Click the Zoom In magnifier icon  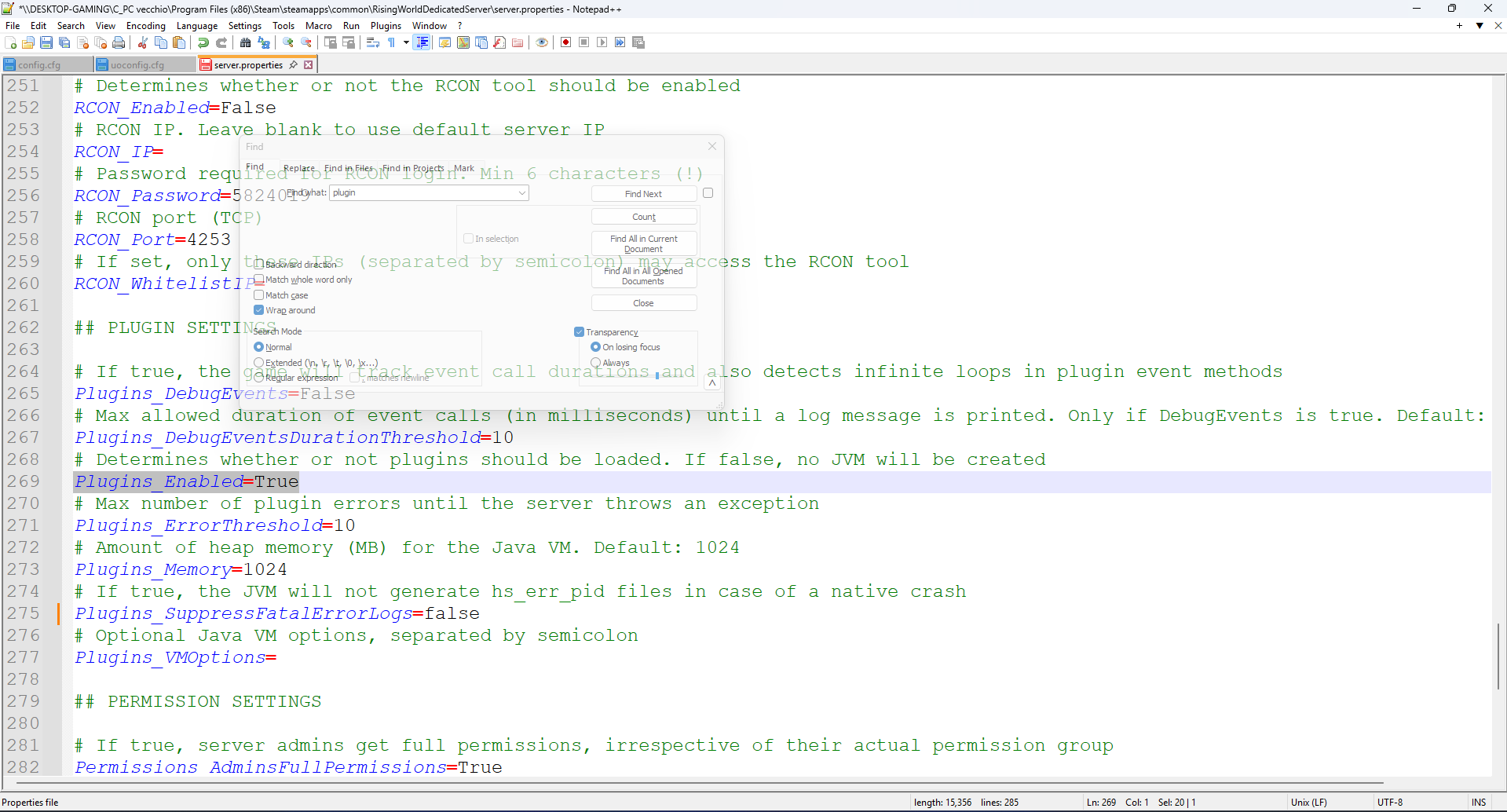[288, 42]
